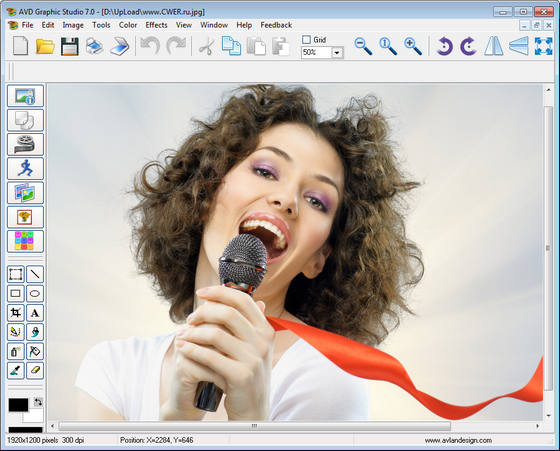Viewport: 560px width, 451px height.
Task: Click the zoom percentage field
Action: 316,52
